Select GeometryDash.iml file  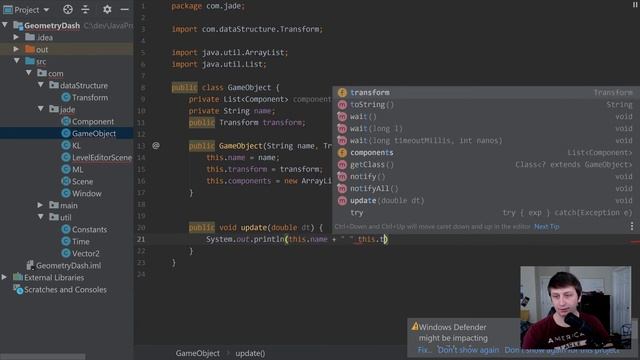68,265
